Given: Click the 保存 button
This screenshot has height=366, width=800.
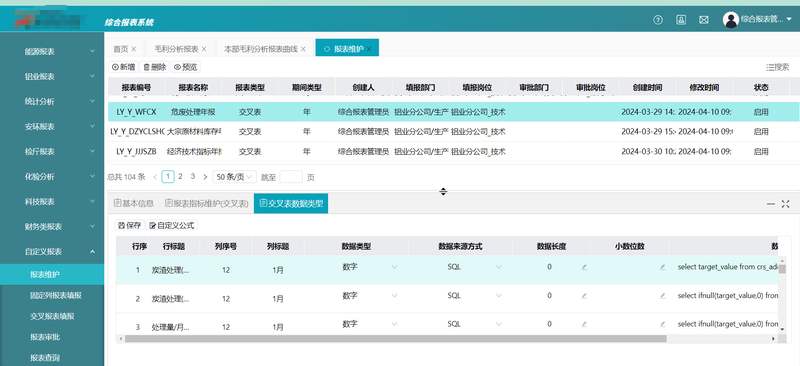Looking at the screenshot, I should pos(130,225).
